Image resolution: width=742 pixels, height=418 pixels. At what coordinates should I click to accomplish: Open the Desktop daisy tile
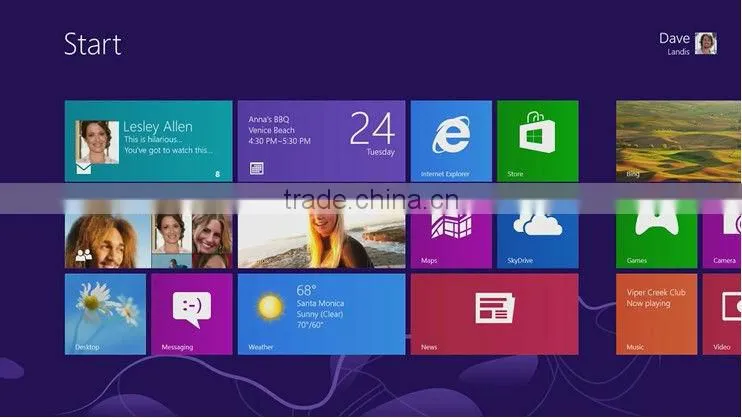point(105,314)
